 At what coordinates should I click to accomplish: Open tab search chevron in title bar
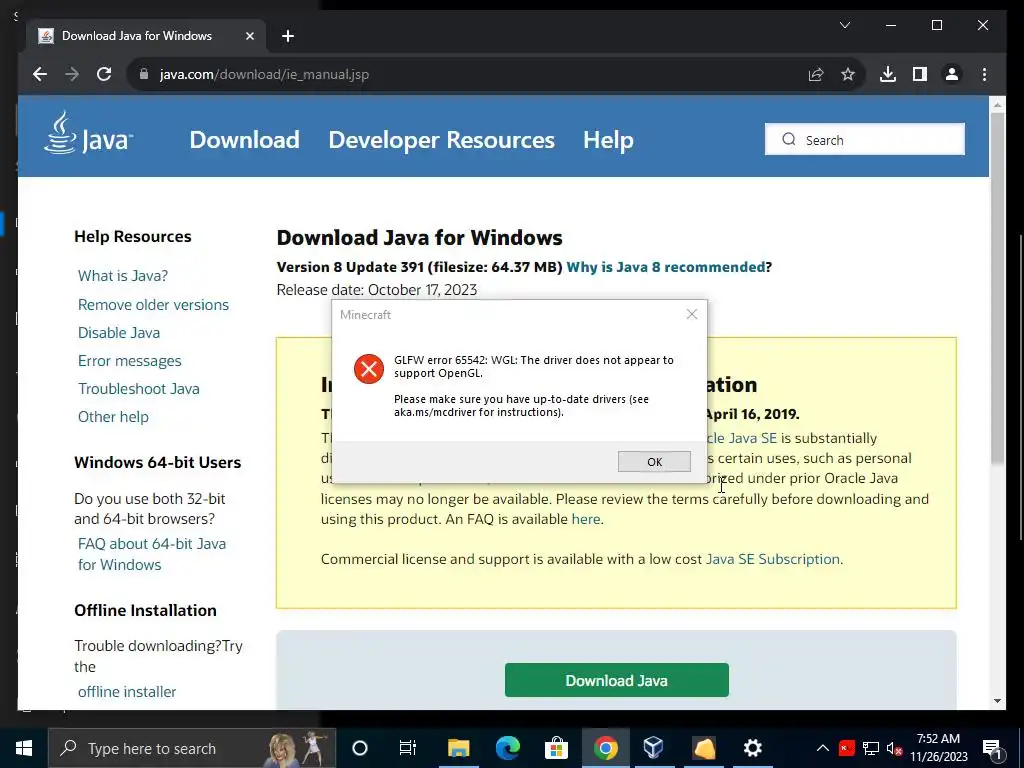[x=844, y=25]
